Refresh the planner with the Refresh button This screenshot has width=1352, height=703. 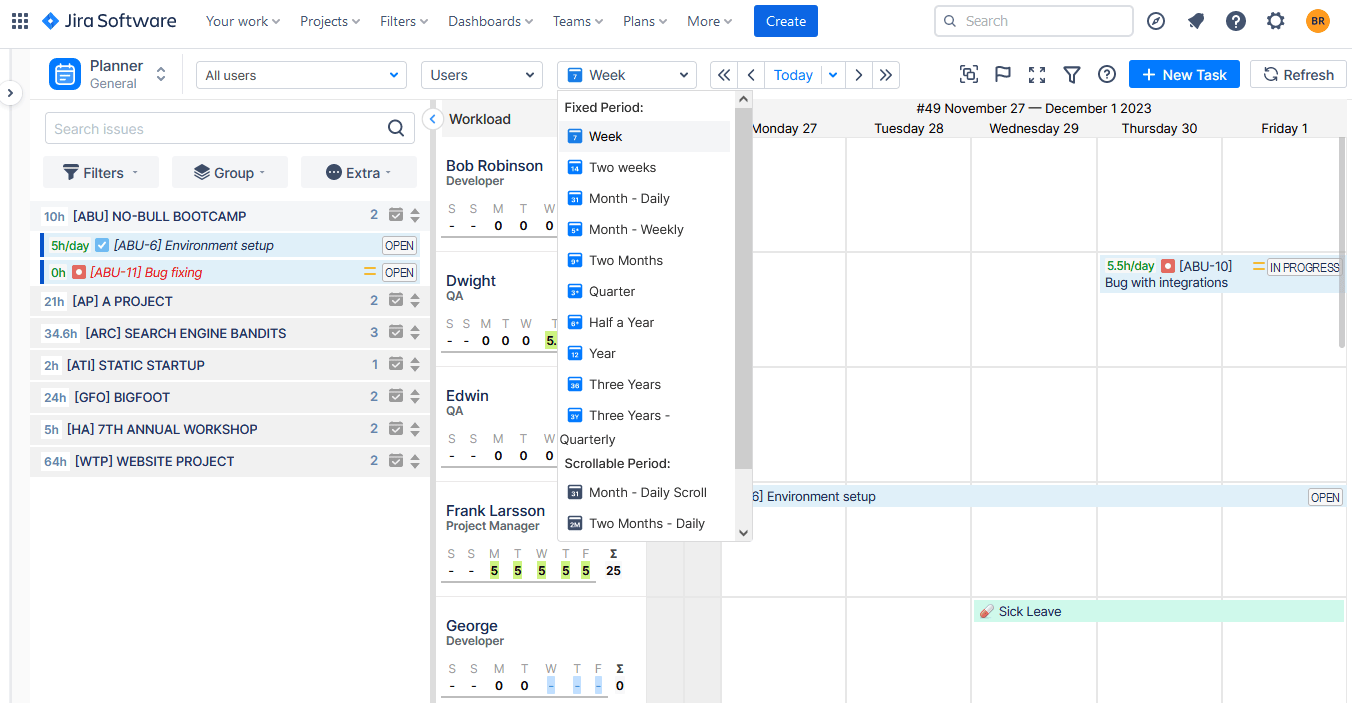tap(1298, 73)
